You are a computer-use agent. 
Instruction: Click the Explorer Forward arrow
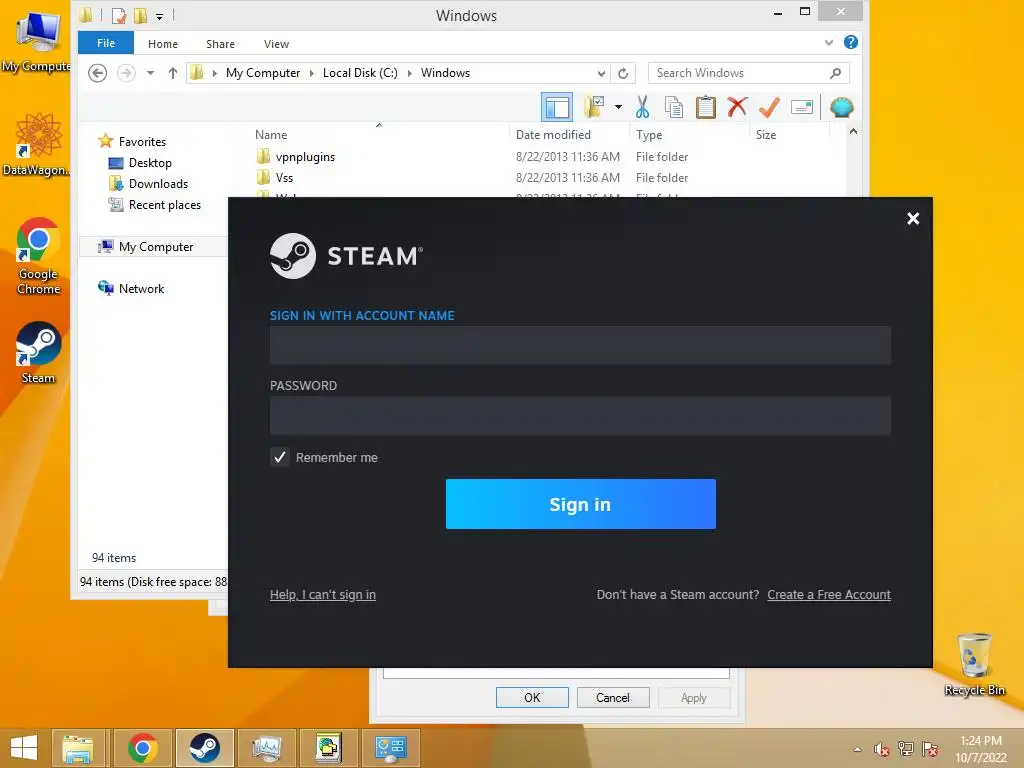tap(126, 72)
